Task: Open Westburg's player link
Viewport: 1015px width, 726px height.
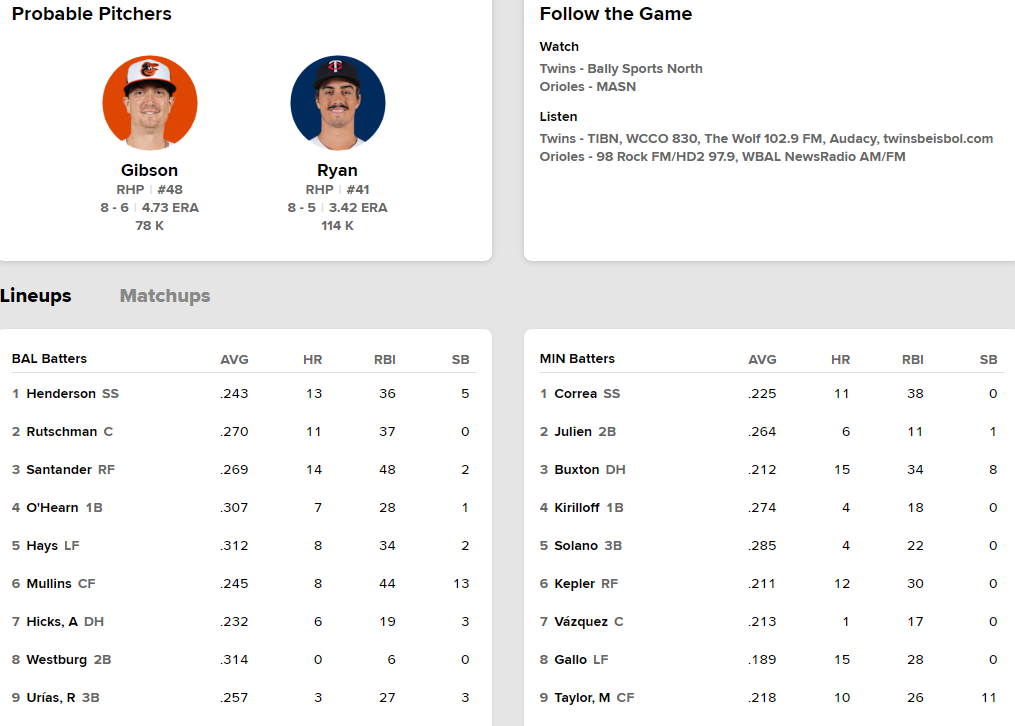Action: pyautogui.click(x=56, y=660)
